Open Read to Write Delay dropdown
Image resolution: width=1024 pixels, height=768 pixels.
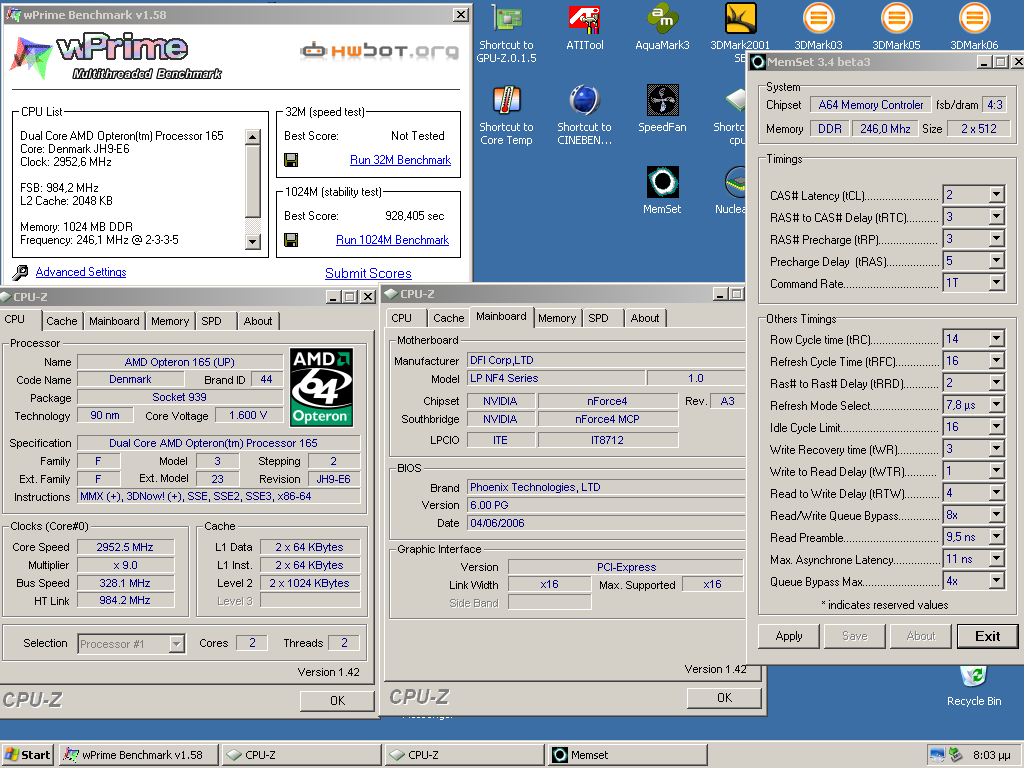(x=997, y=493)
